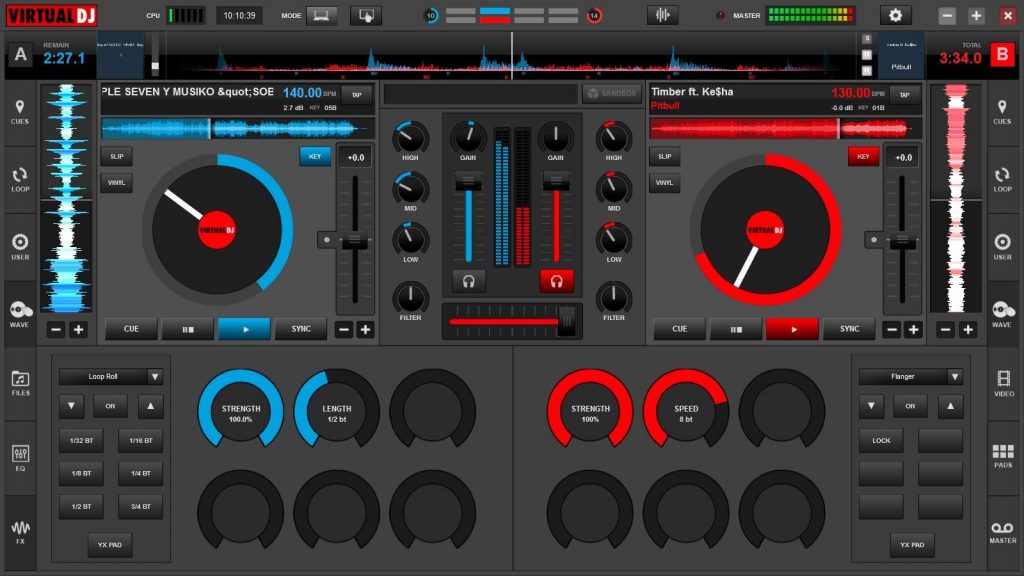Open the PADS panel icon

click(1003, 456)
